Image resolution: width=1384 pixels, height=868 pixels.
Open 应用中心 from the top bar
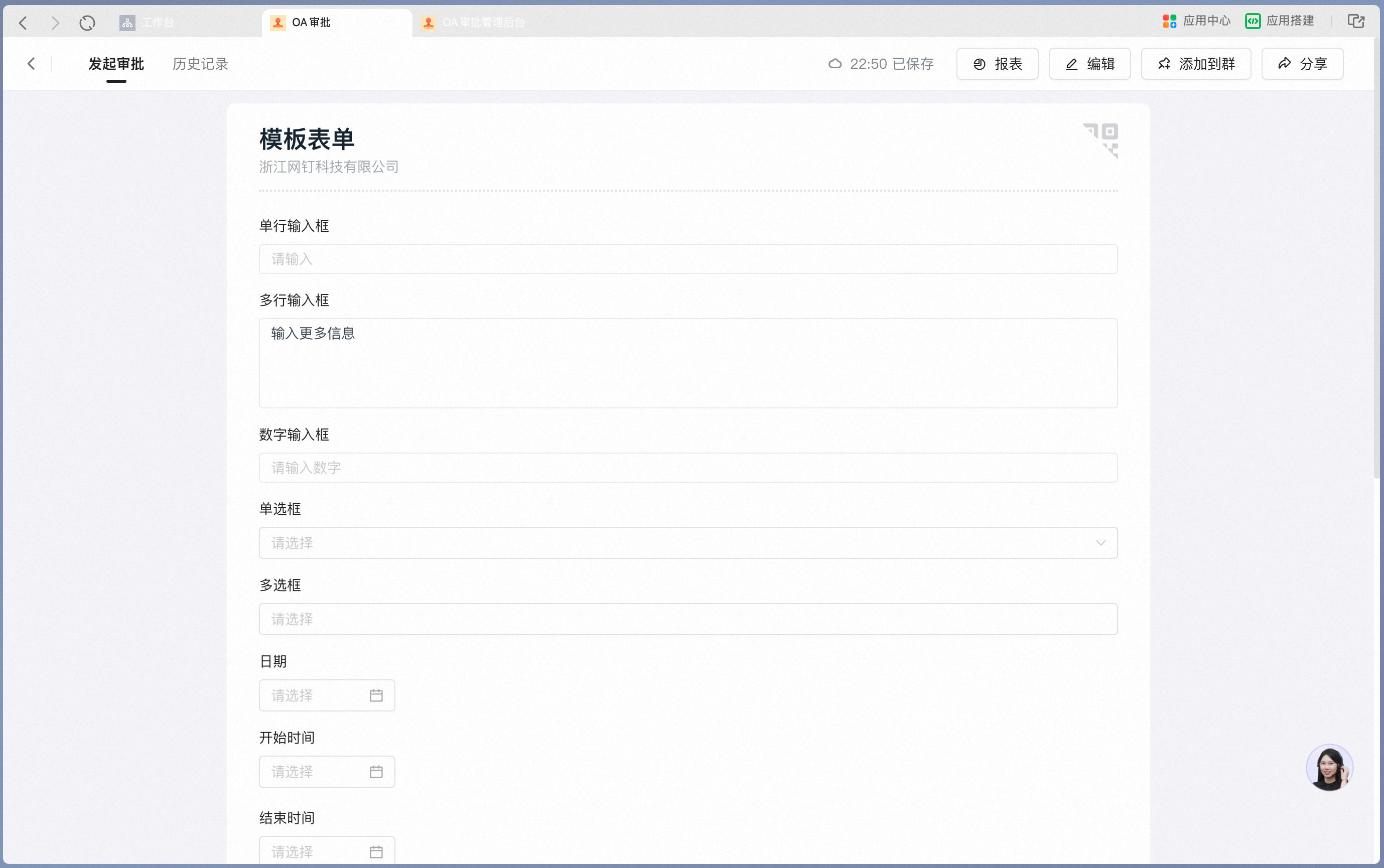[1196, 21]
